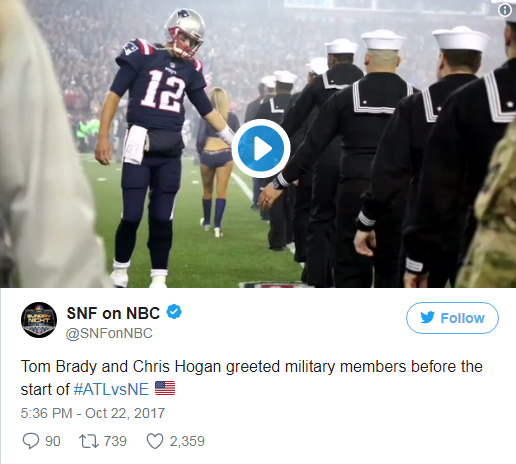Retweet using the retweet arrows icon
This screenshot has height=464, width=516.
pyautogui.click(x=89, y=441)
